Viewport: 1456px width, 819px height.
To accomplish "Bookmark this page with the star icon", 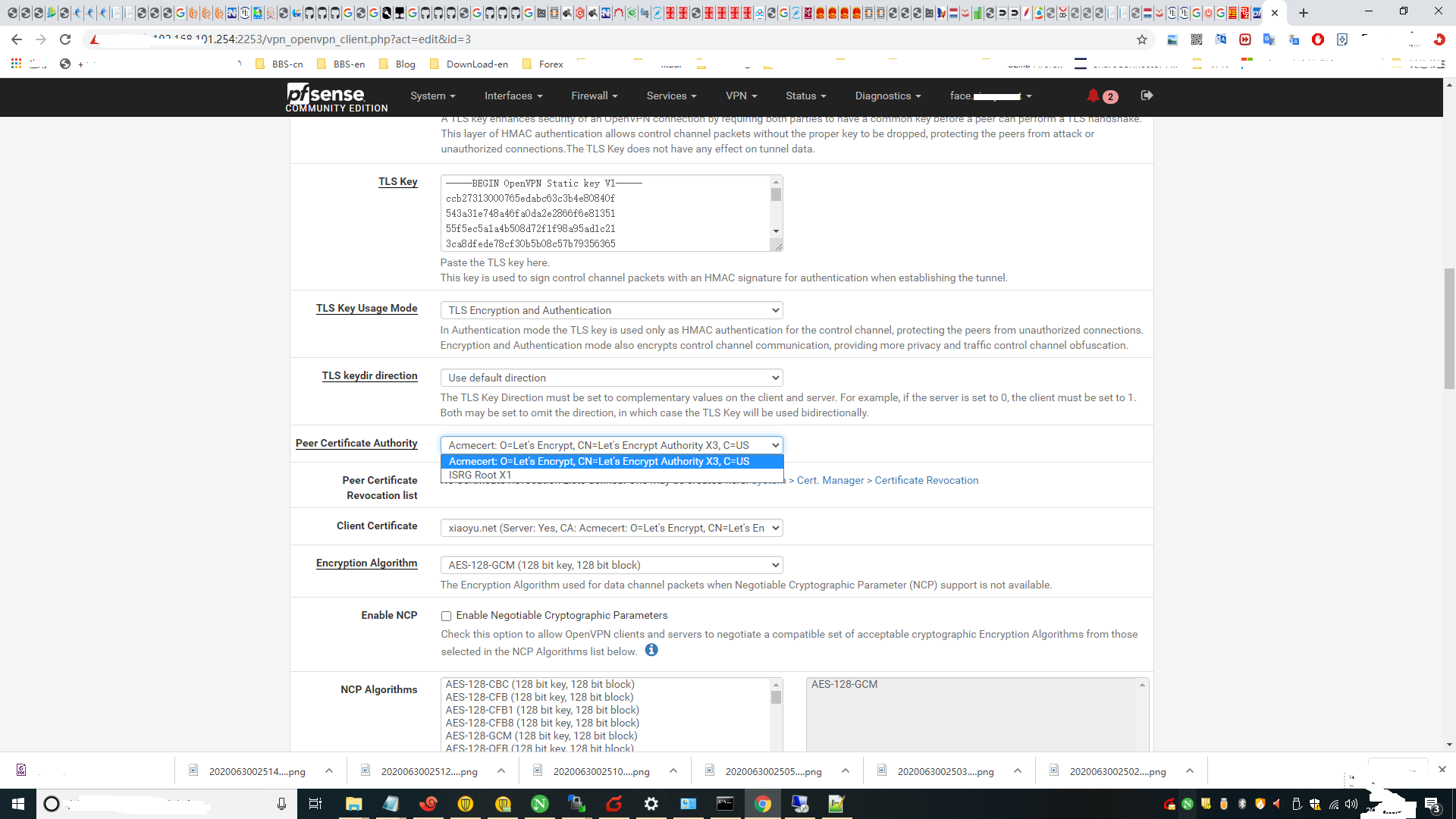I will [1142, 39].
